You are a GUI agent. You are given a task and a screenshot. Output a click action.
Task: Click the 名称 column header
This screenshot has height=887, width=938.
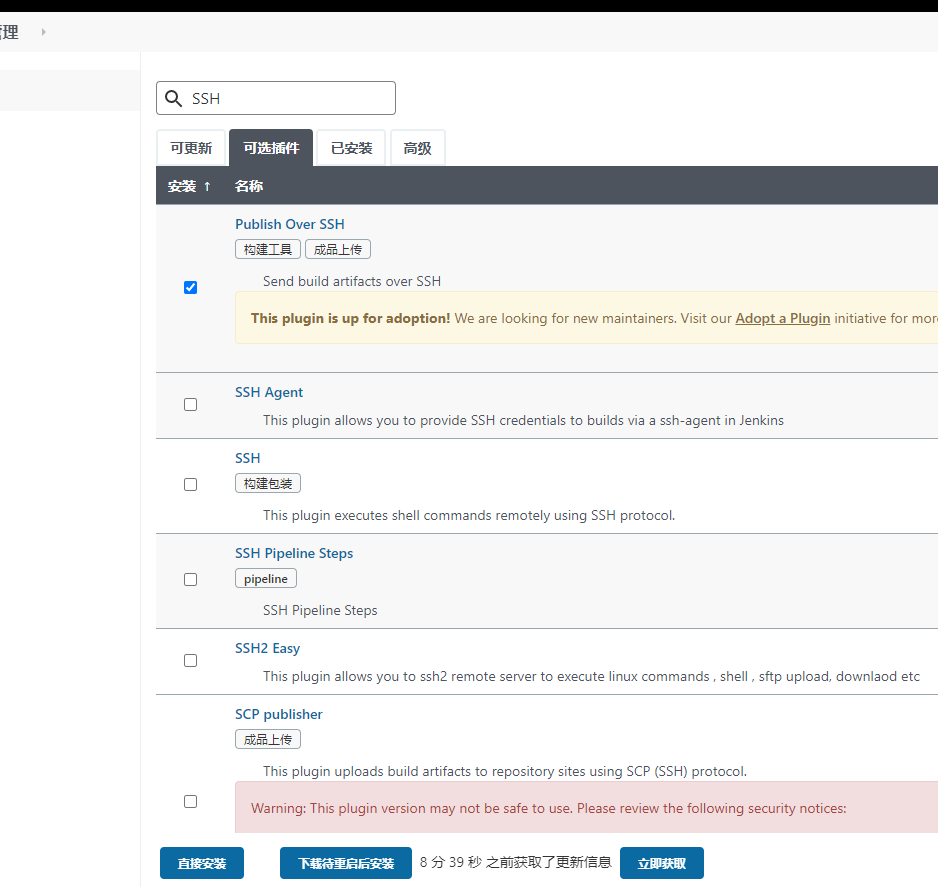click(249, 186)
